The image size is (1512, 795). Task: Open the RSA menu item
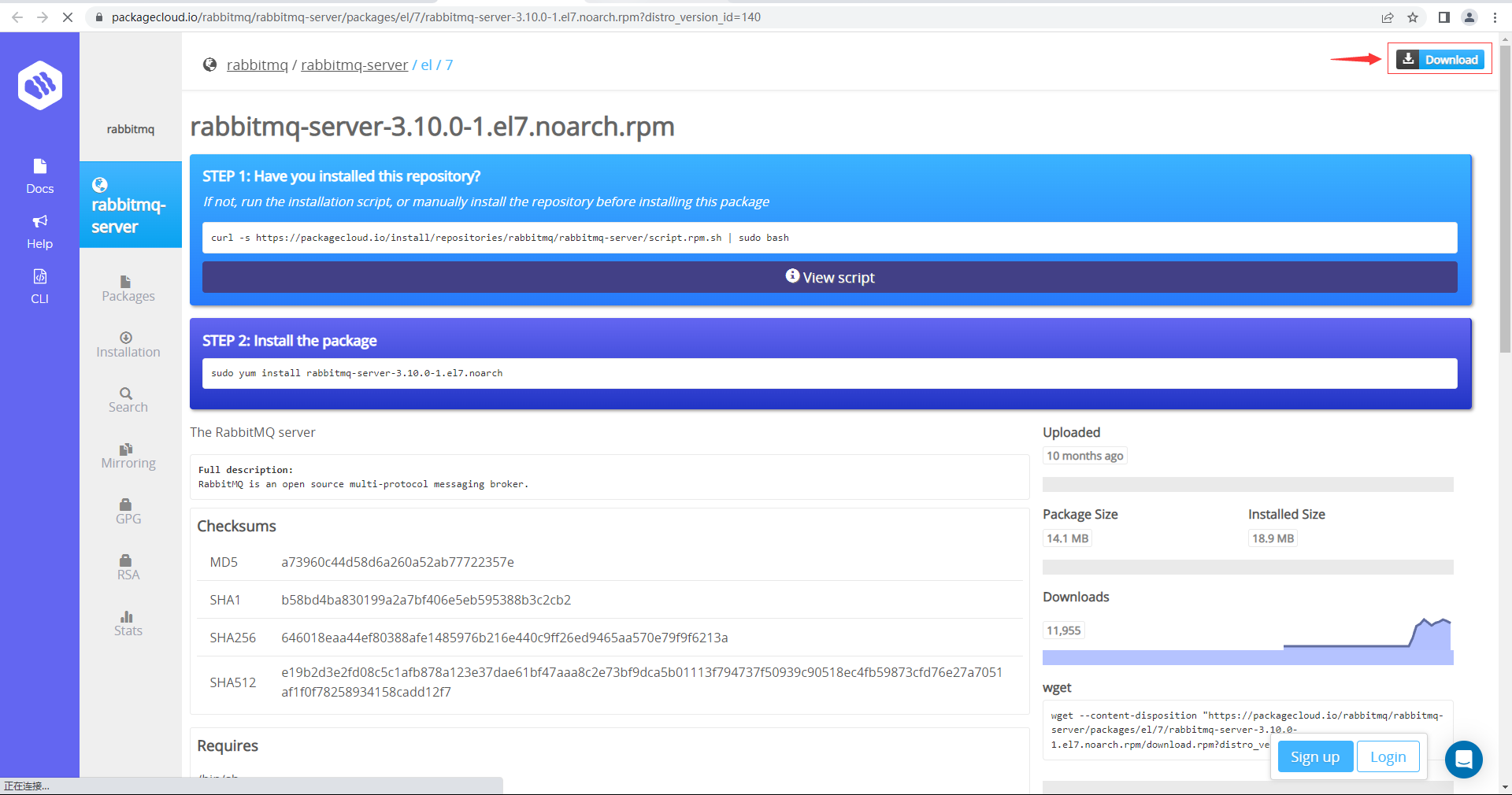pyautogui.click(x=128, y=568)
